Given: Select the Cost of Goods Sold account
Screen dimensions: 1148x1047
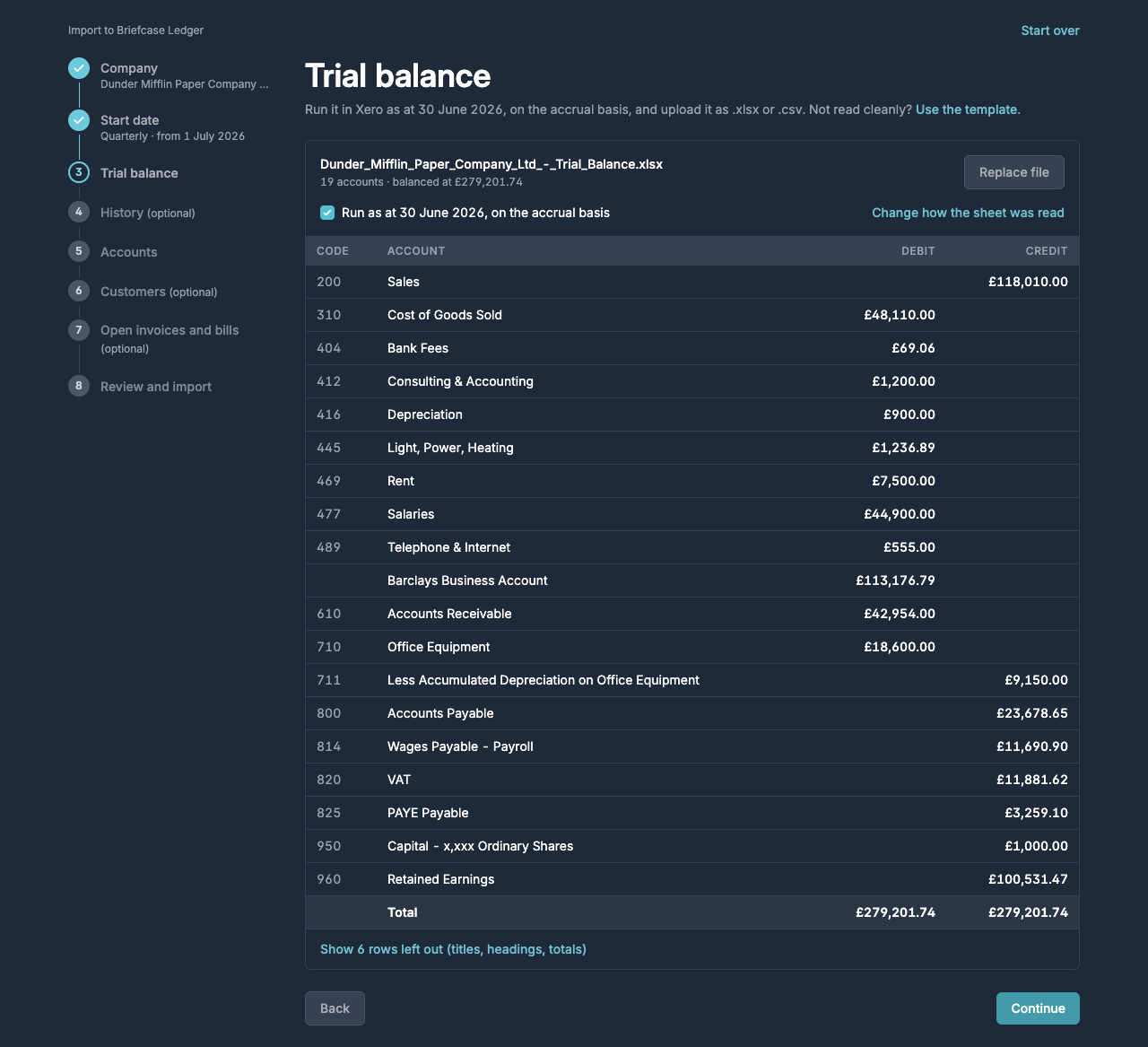Looking at the screenshot, I should pos(445,315).
